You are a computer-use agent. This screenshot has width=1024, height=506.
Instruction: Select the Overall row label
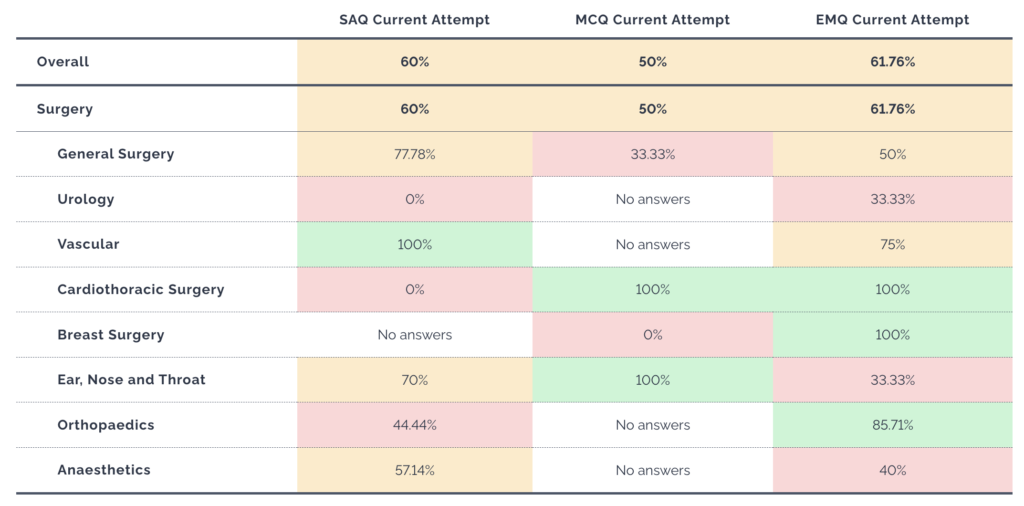tap(63, 62)
